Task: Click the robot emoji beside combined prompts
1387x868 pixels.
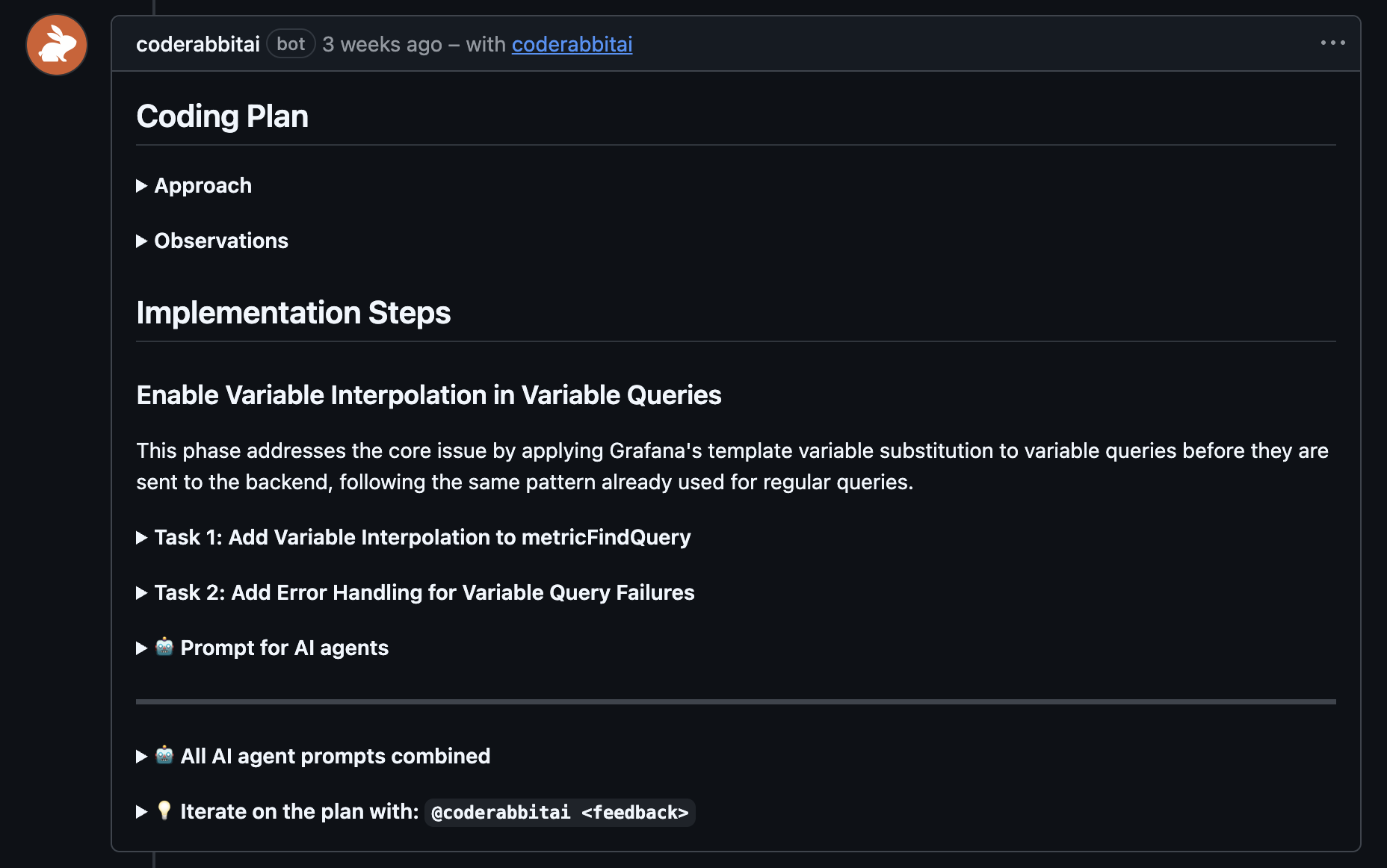Action: click(164, 756)
